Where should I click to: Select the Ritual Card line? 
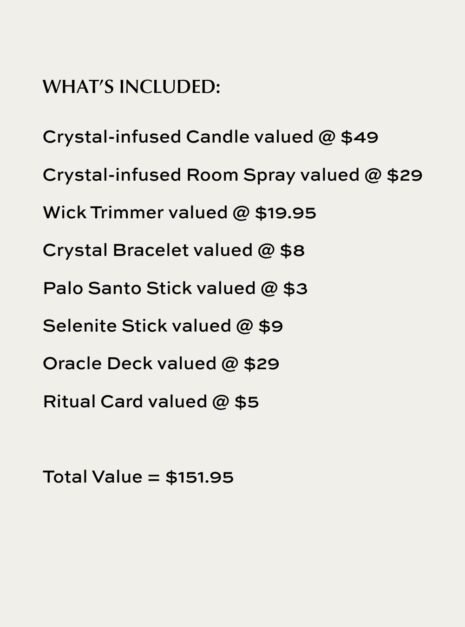tap(151, 401)
